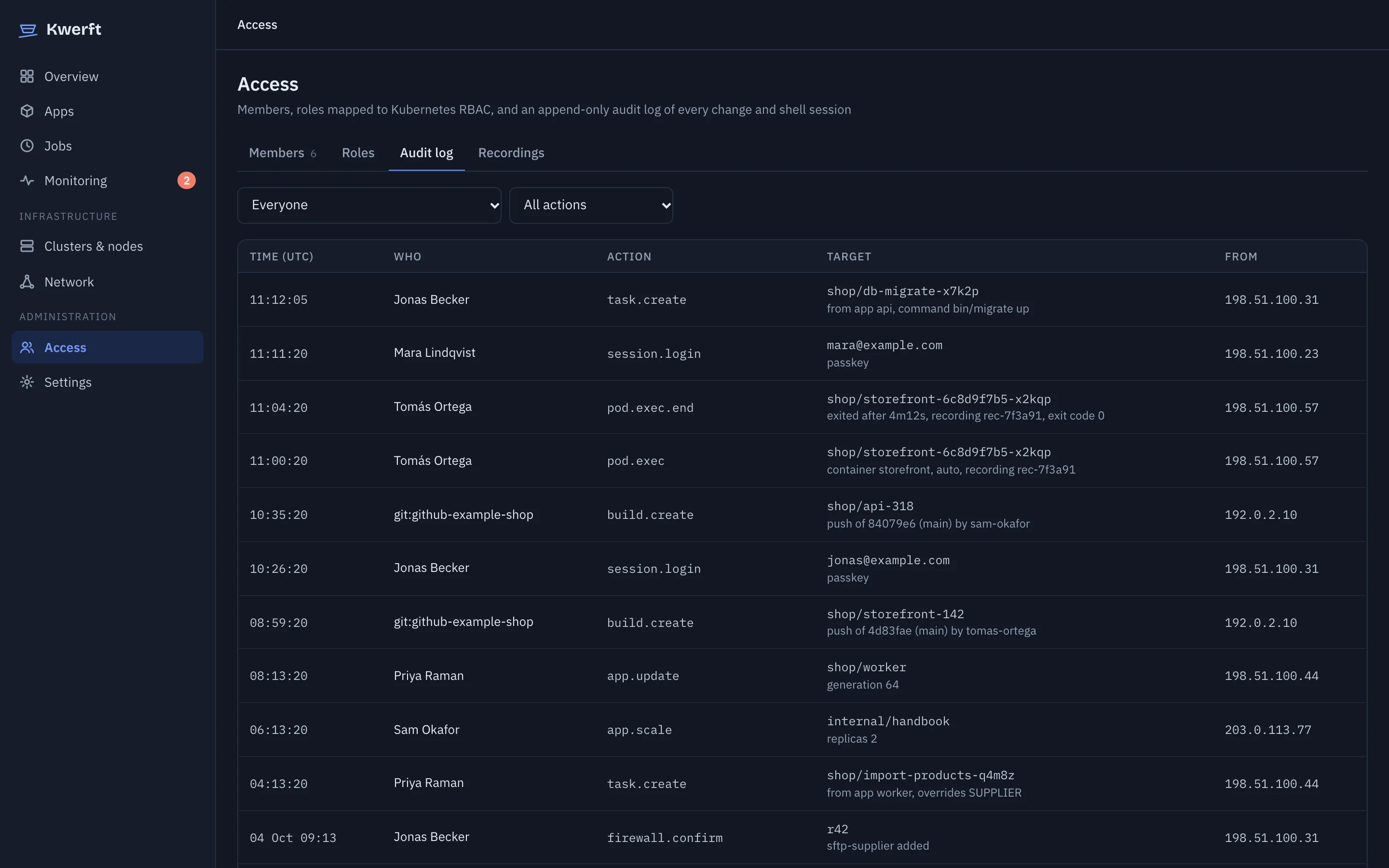Click target shop/db-migrate-x7k2p
1389x868 pixels.
(902, 291)
